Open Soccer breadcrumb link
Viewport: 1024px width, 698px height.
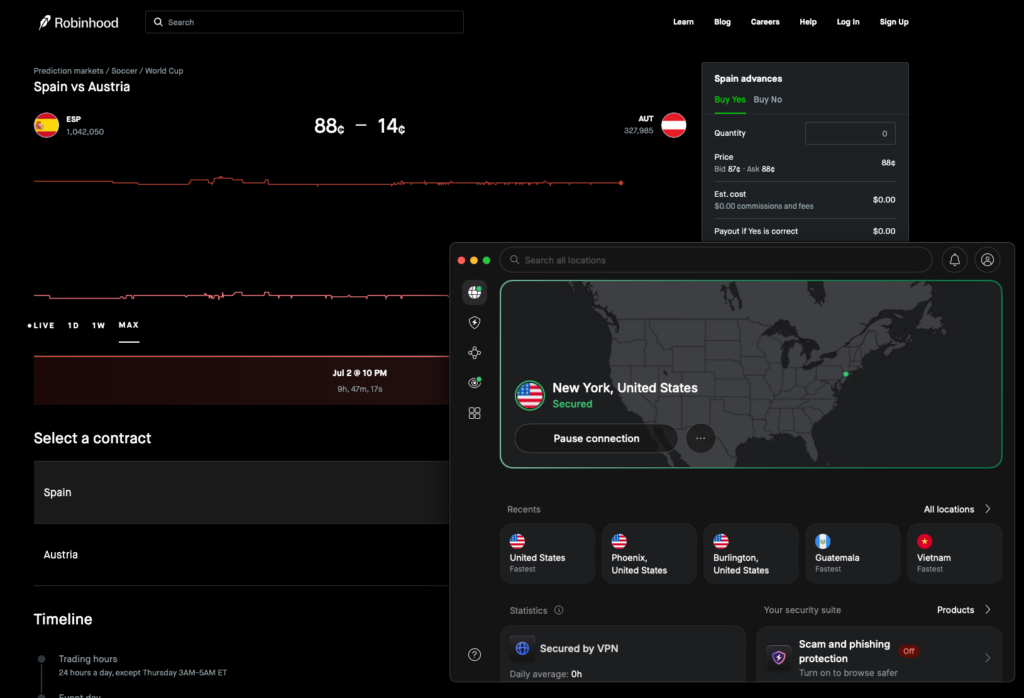point(124,71)
